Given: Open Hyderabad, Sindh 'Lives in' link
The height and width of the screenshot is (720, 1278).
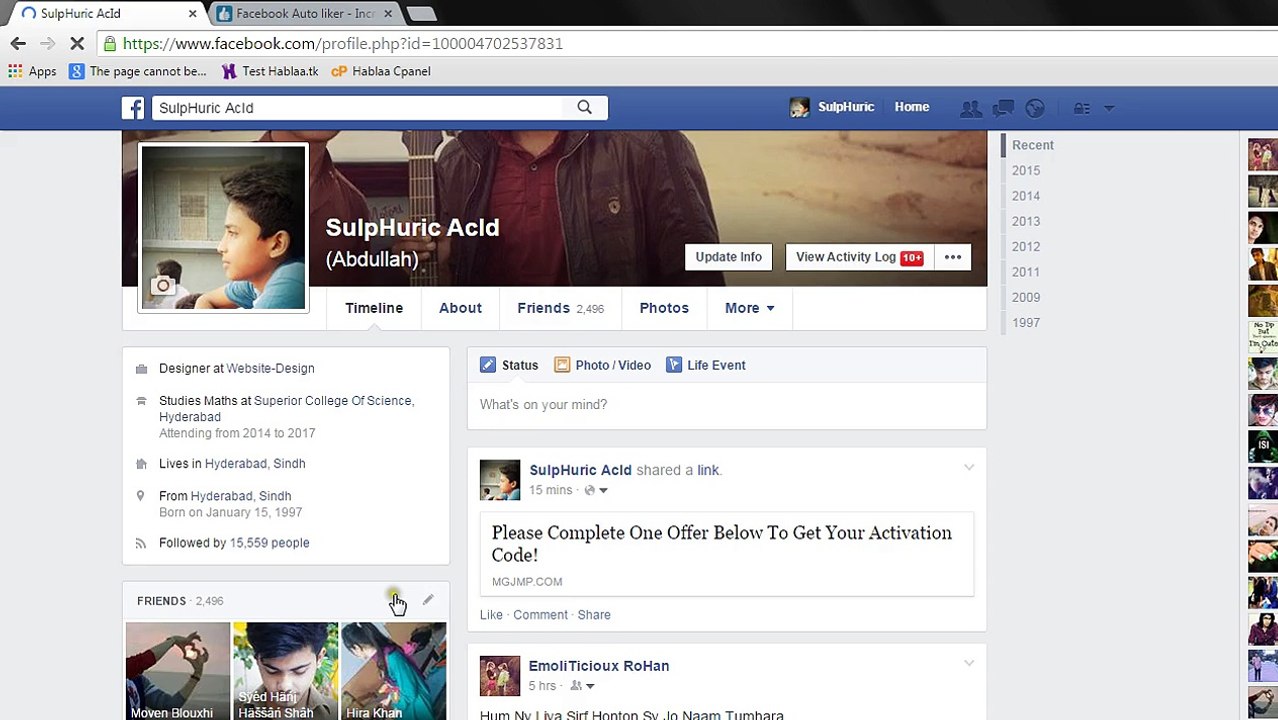Looking at the screenshot, I should (x=255, y=463).
